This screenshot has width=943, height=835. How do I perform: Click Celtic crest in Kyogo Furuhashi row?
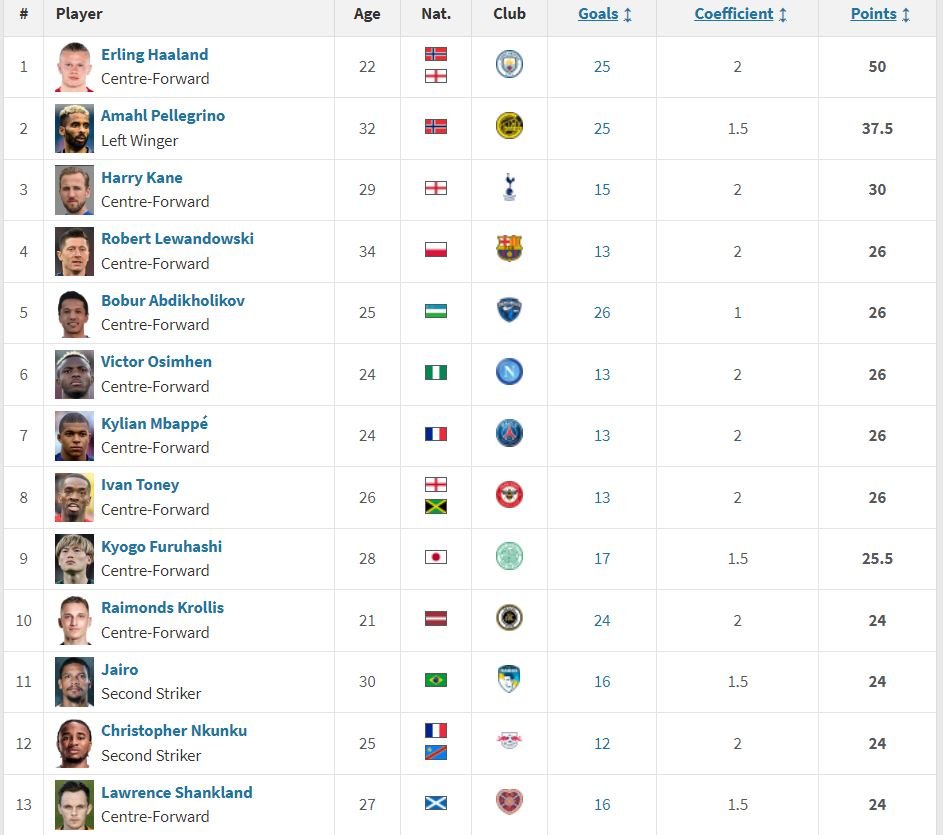(x=509, y=557)
